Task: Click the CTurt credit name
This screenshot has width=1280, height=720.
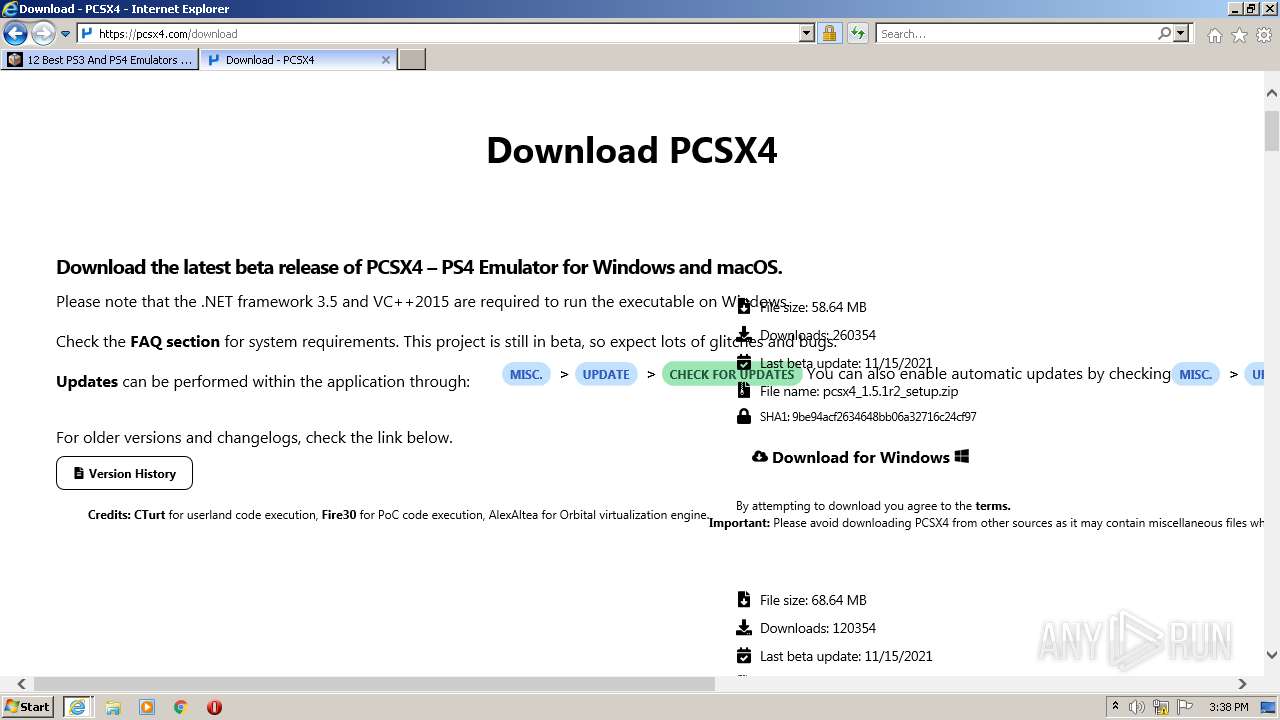Action: (x=149, y=515)
